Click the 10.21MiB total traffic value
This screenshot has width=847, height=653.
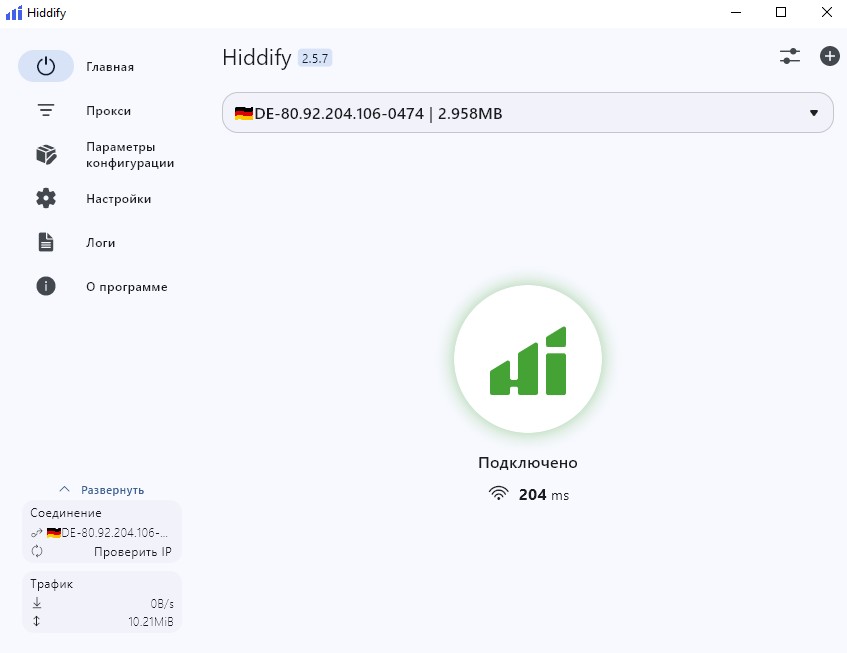151,622
